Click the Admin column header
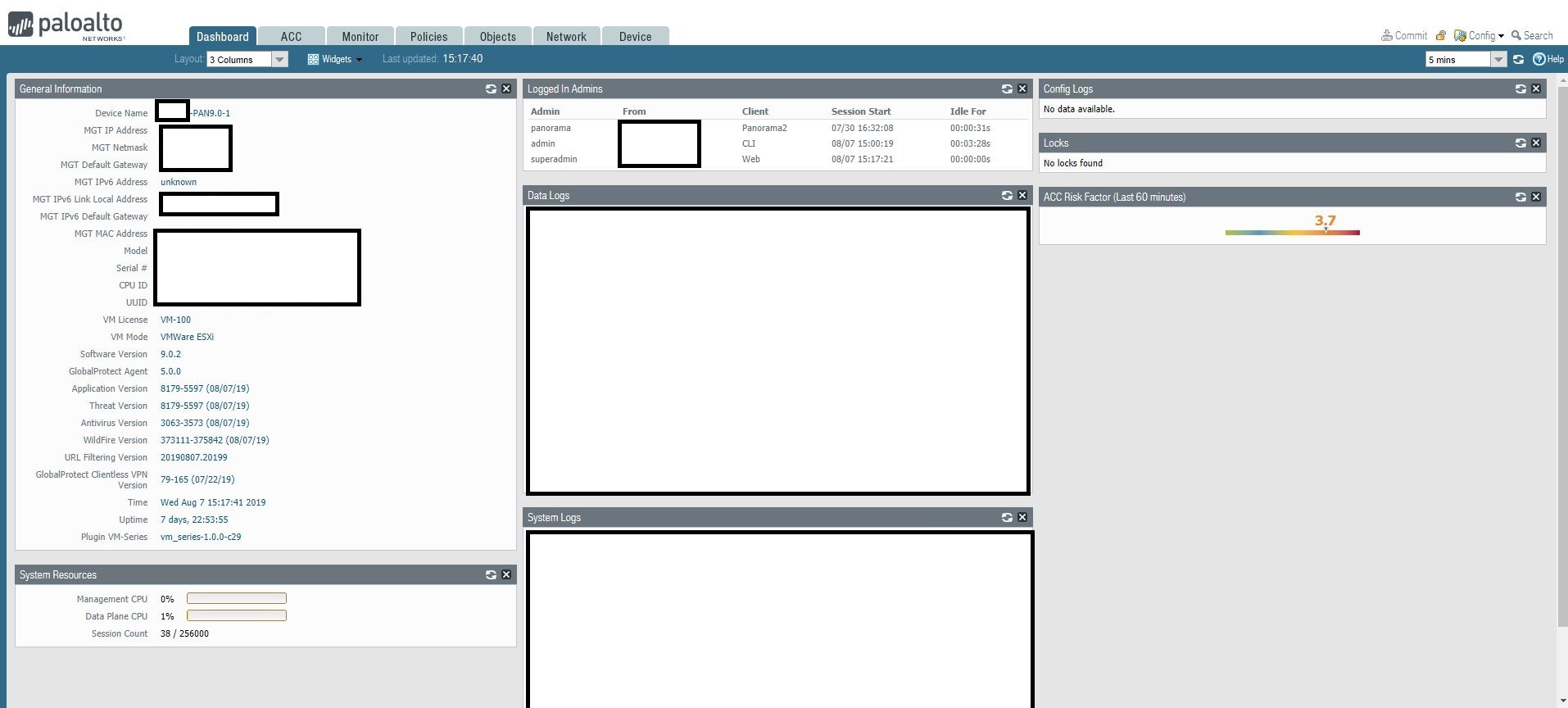 coord(546,111)
